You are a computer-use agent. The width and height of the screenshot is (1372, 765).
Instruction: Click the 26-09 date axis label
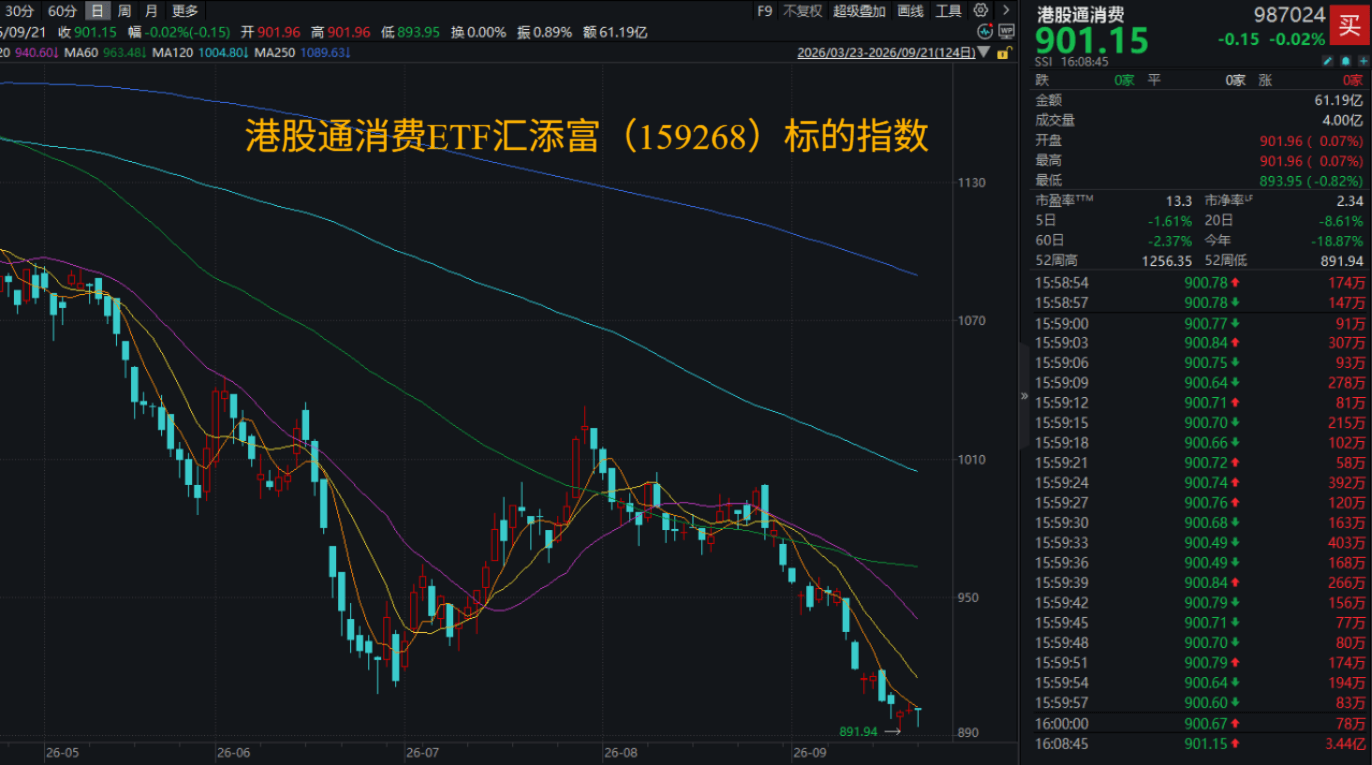point(809,751)
